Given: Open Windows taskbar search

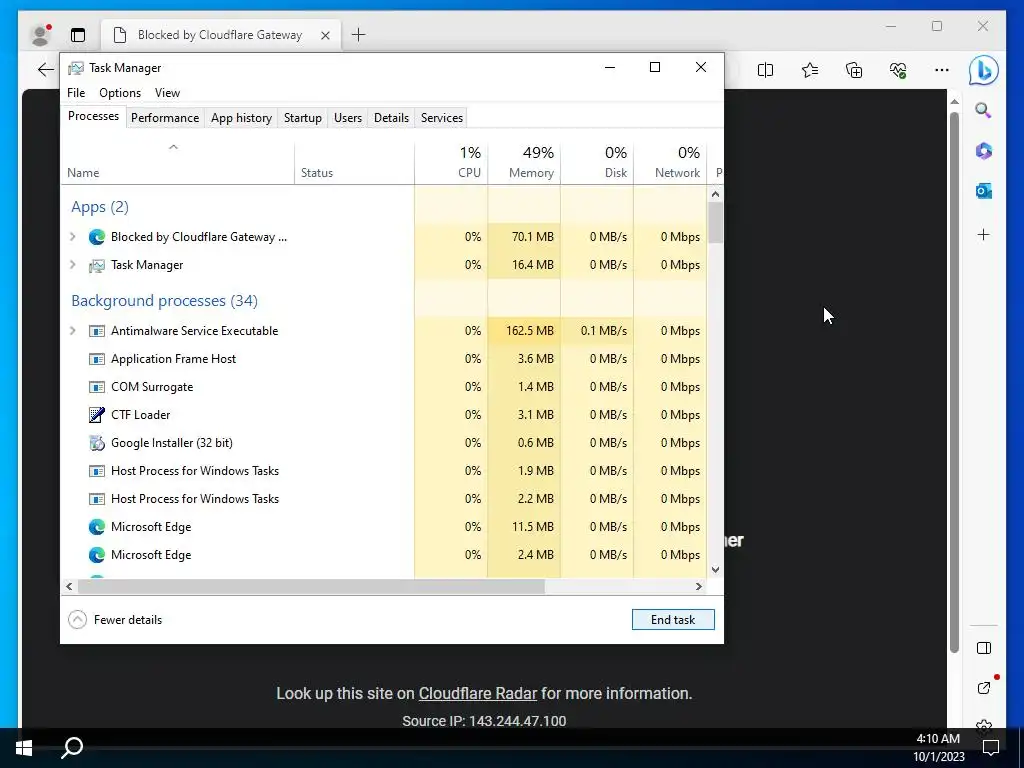Looking at the screenshot, I should coord(72,748).
